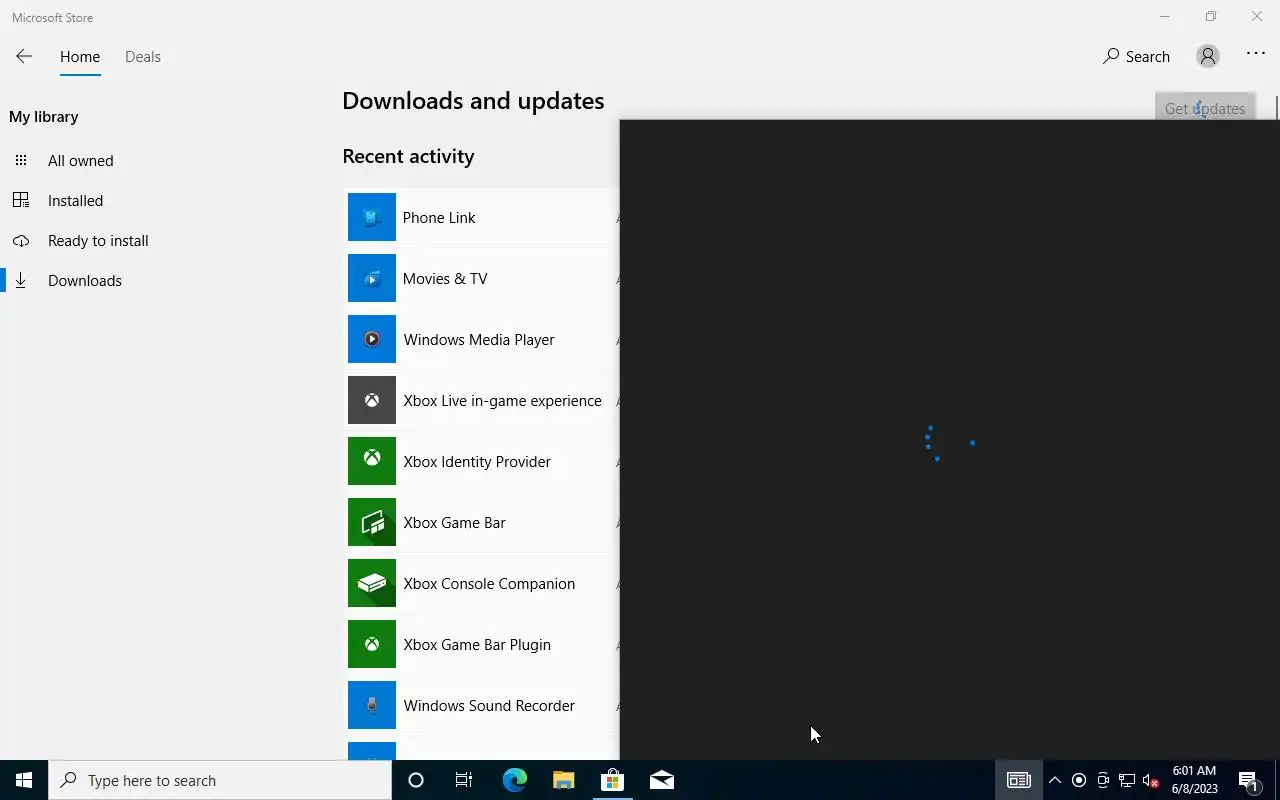Open the Movies & TV app icon
Screen dimensions: 1280x800
tap(372, 278)
